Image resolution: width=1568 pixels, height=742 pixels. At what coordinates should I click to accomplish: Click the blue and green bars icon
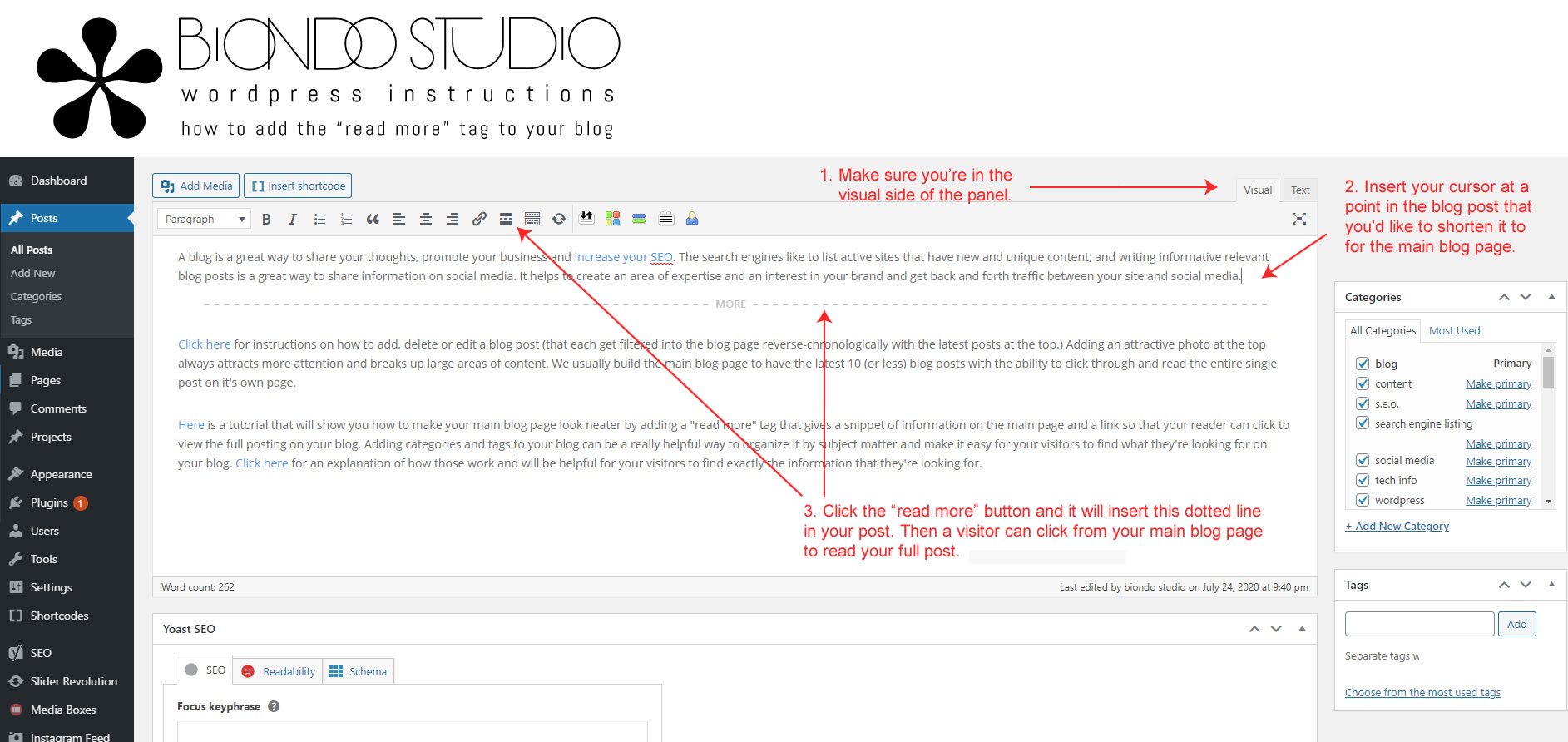pyautogui.click(x=640, y=218)
